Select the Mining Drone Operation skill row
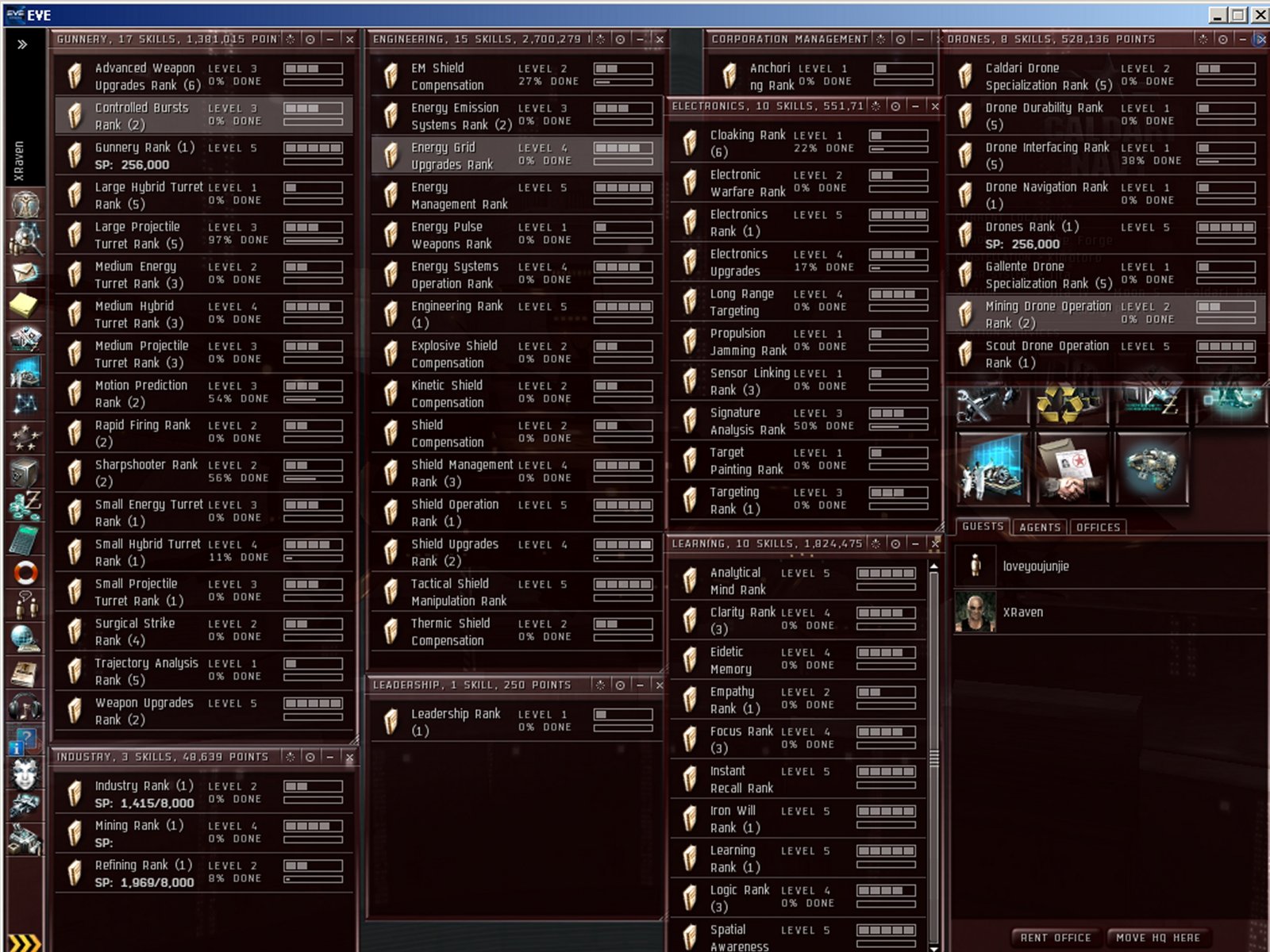Image resolution: width=1270 pixels, height=952 pixels. (x=1106, y=314)
